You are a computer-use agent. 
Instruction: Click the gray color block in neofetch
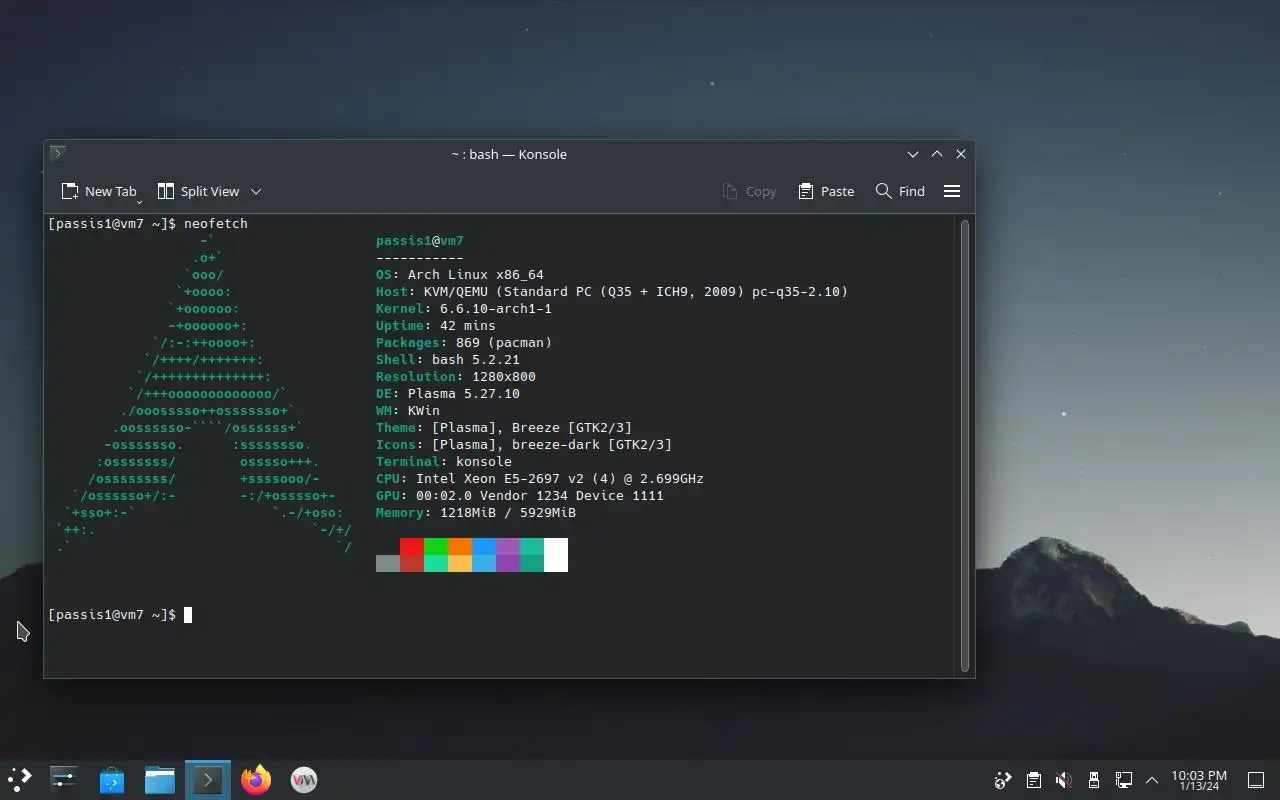(x=388, y=564)
